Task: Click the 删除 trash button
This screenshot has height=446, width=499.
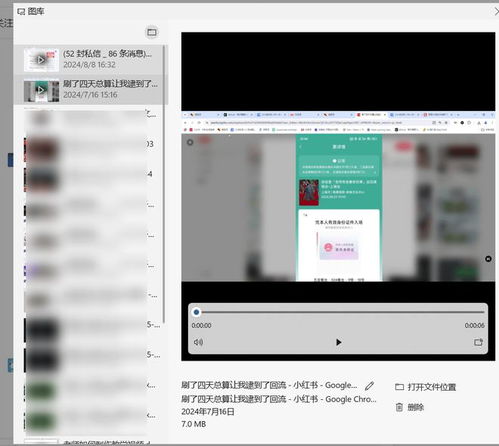Action: tap(410, 407)
